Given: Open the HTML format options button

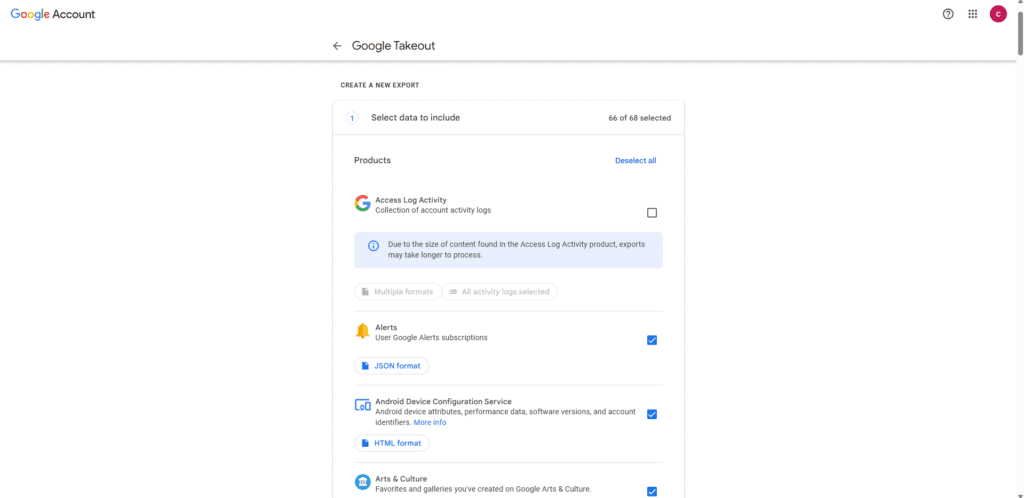Looking at the screenshot, I should [392, 443].
